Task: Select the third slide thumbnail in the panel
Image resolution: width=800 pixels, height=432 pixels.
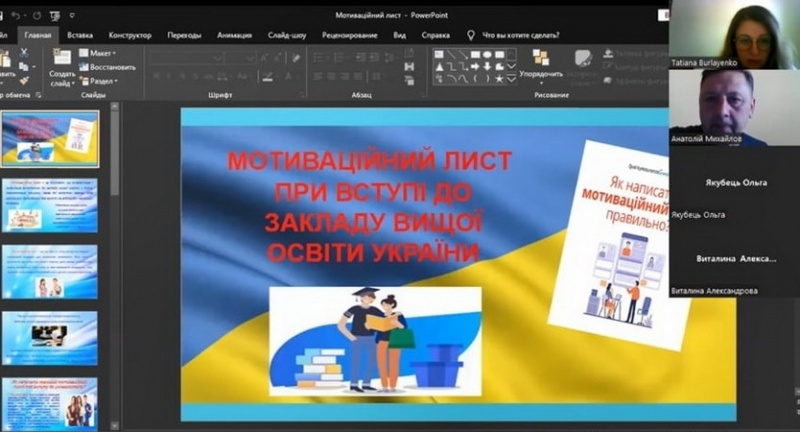Action: coord(50,271)
